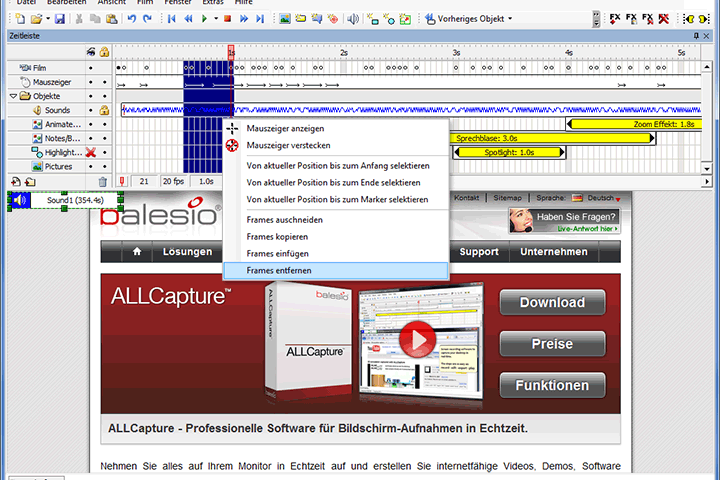Click the fast forward playback button

(244, 19)
